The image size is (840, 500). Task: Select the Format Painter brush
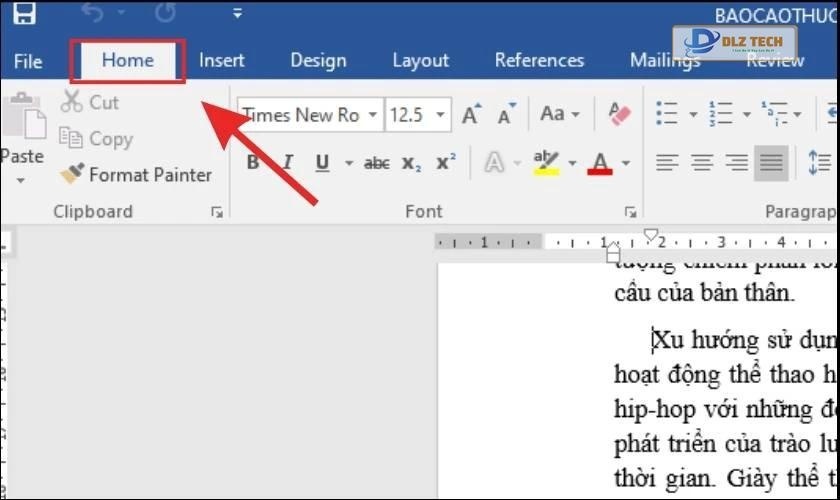[136, 175]
